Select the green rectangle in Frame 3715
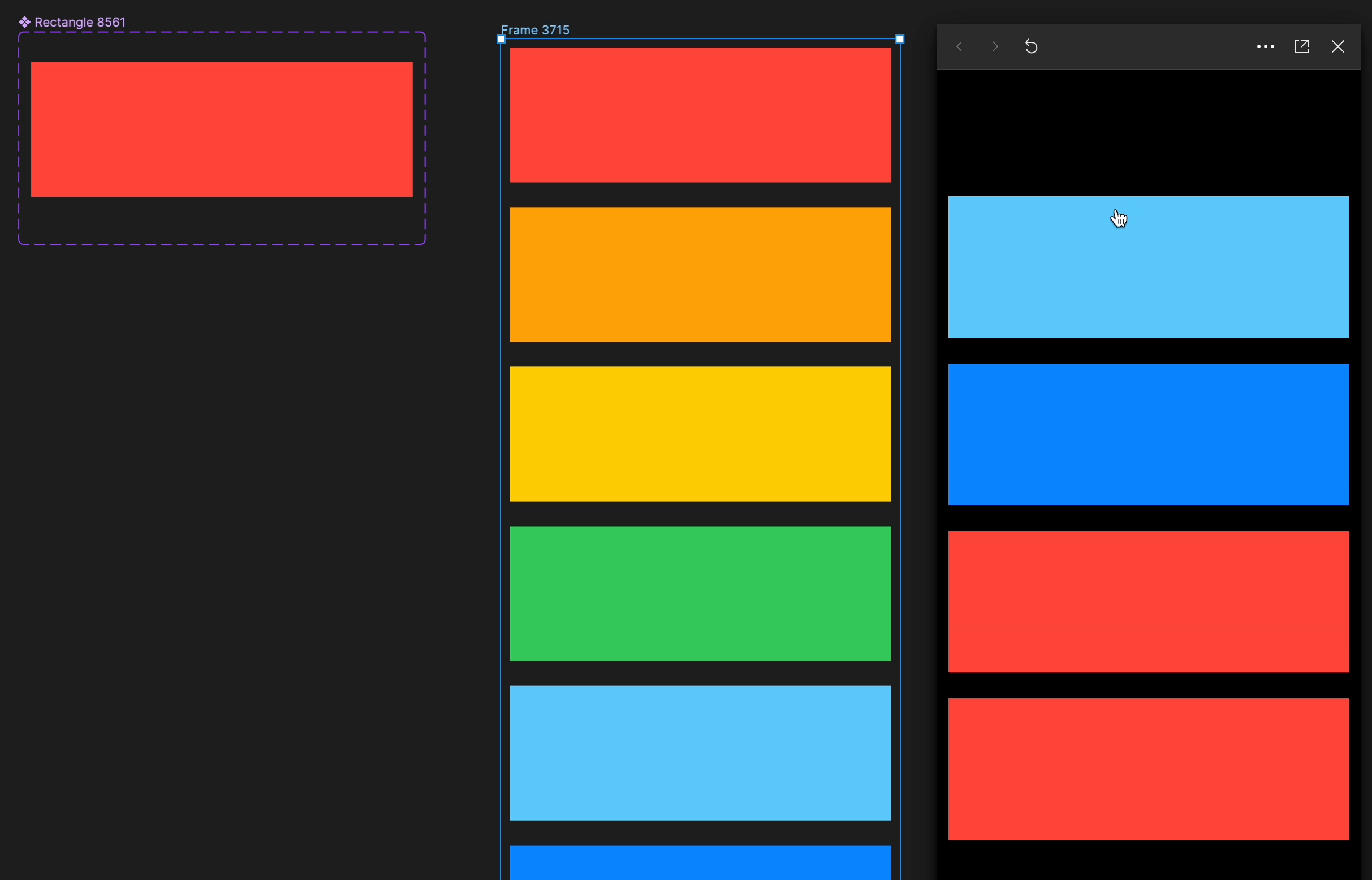Viewport: 1372px width, 880px height. 700,593
